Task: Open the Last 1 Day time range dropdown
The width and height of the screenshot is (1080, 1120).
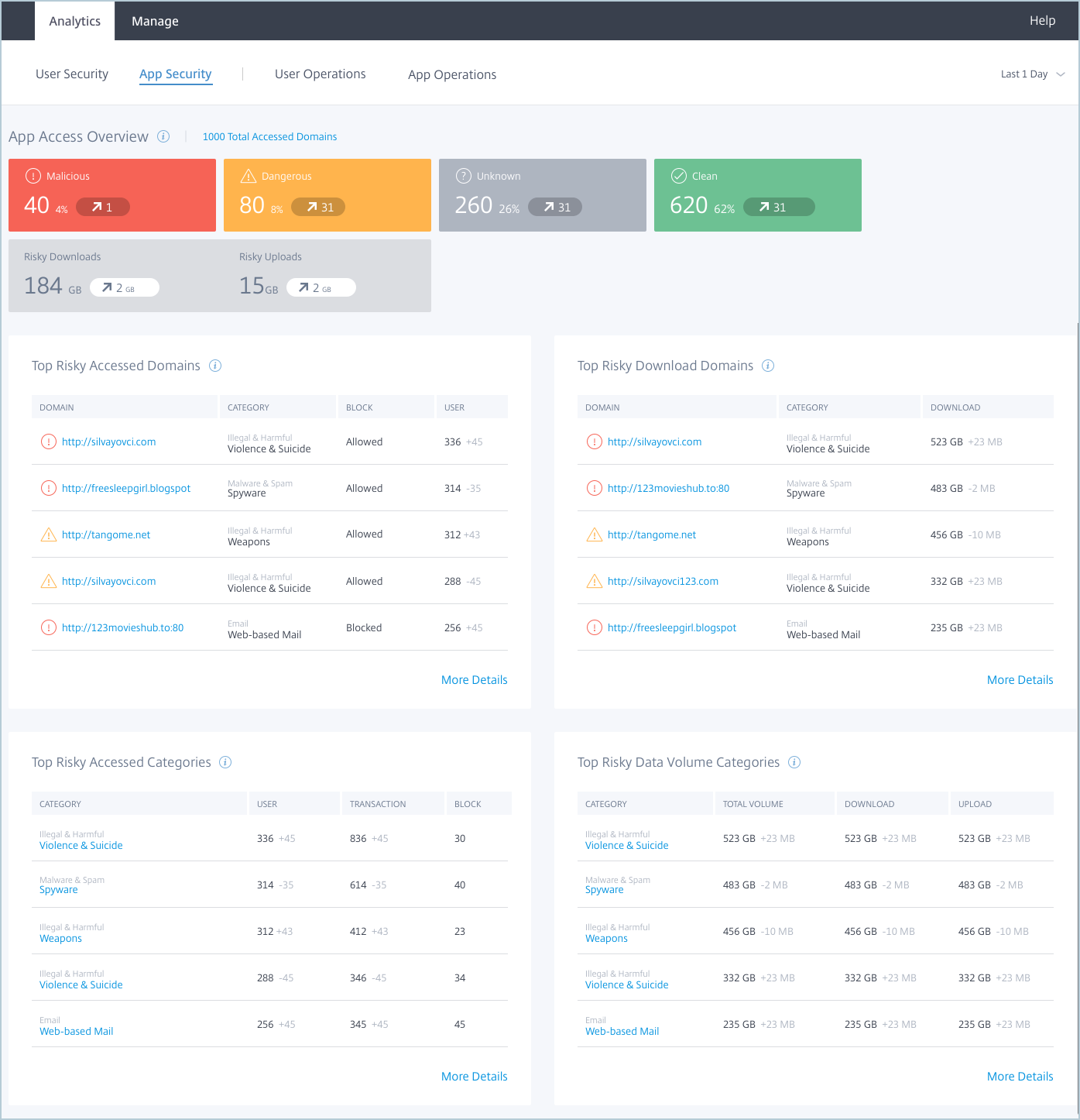Action: (x=1033, y=74)
